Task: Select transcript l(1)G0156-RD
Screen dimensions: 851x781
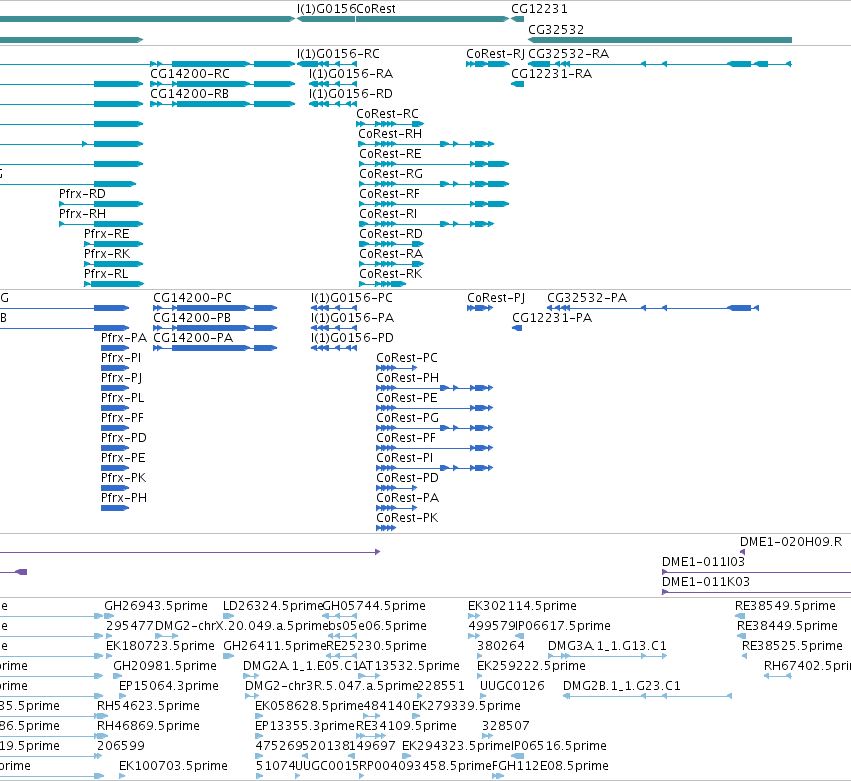Action: tap(333, 104)
